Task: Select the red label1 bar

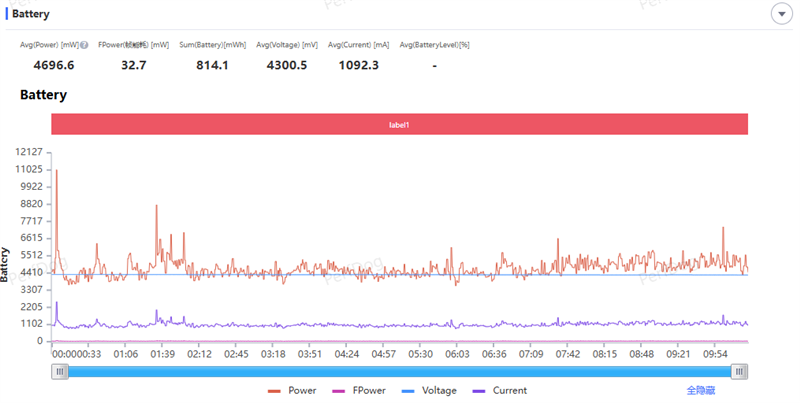Action: (x=400, y=124)
